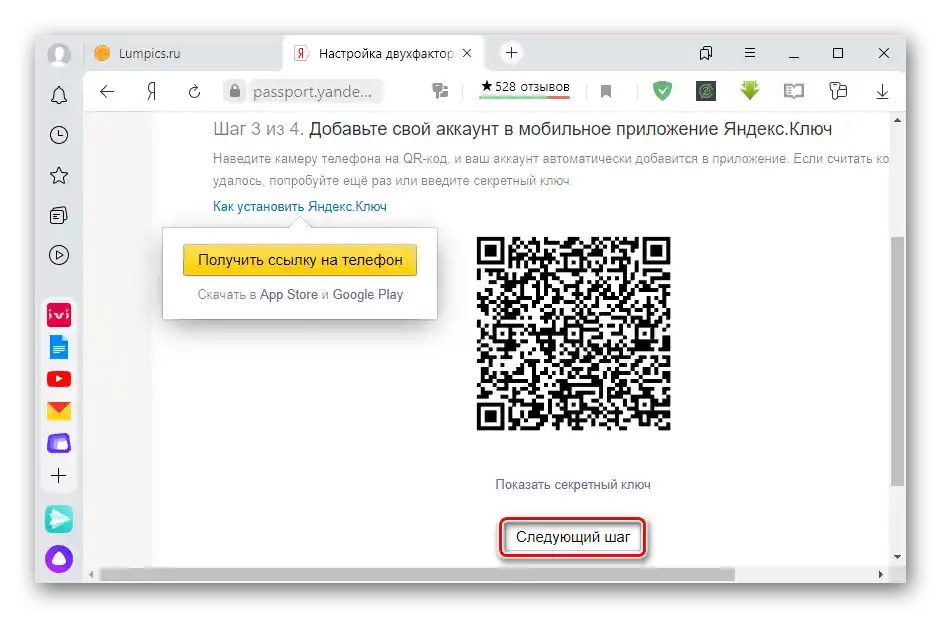The height and width of the screenshot is (618, 941).
Task: Reload the current page
Action: pyautogui.click(x=194, y=91)
